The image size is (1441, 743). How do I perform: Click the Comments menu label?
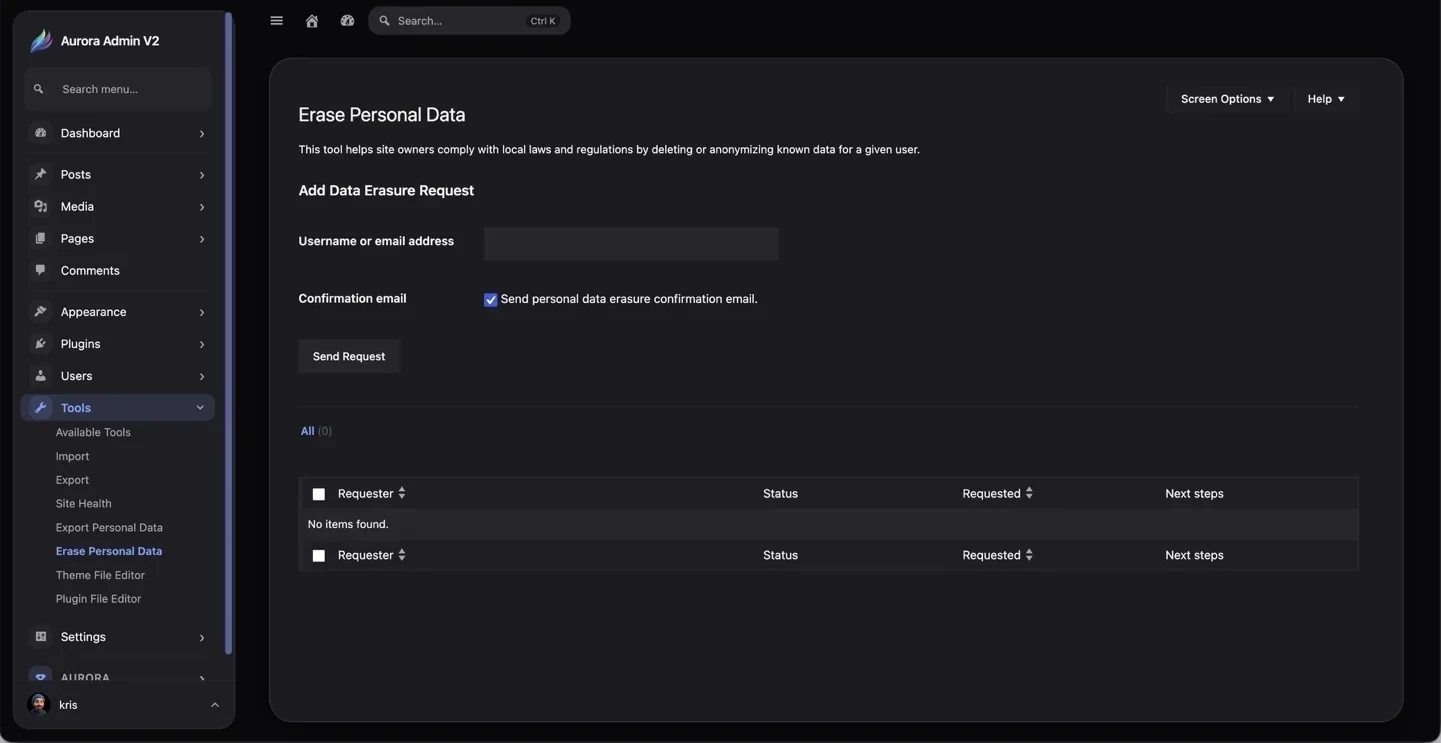(x=90, y=271)
